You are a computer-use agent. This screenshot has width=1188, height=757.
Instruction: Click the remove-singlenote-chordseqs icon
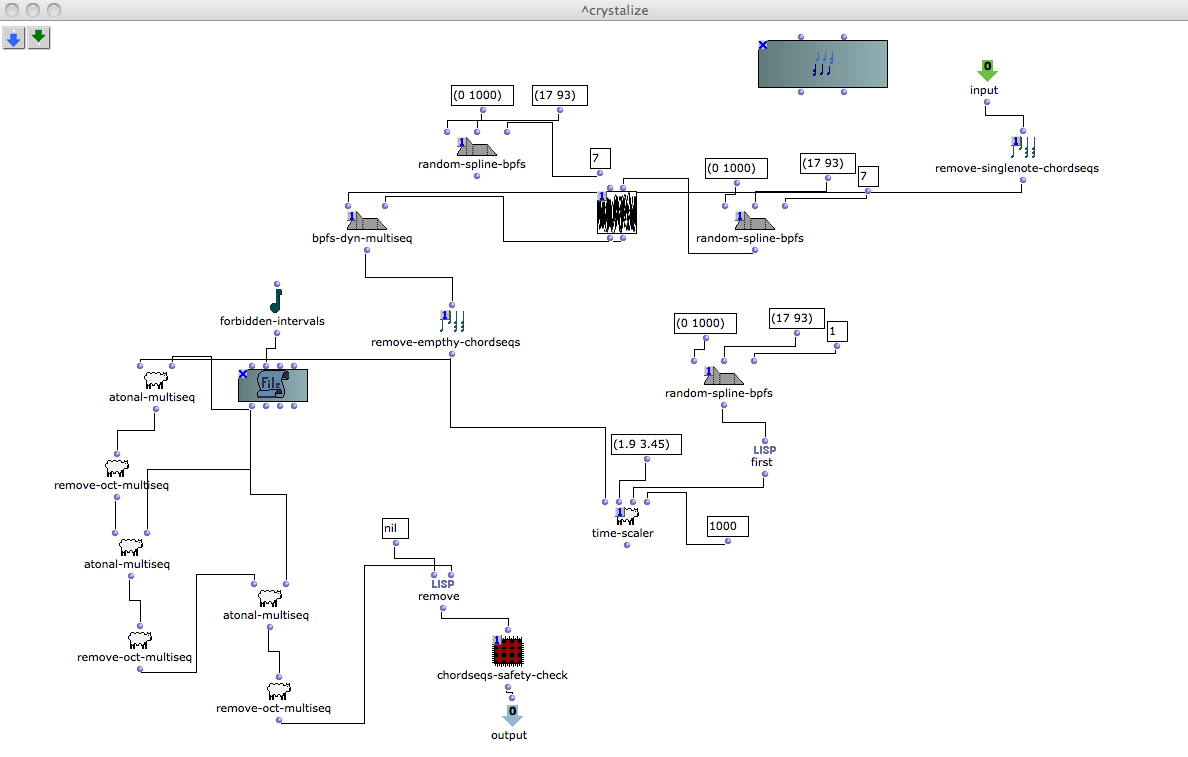(1023, 148)
